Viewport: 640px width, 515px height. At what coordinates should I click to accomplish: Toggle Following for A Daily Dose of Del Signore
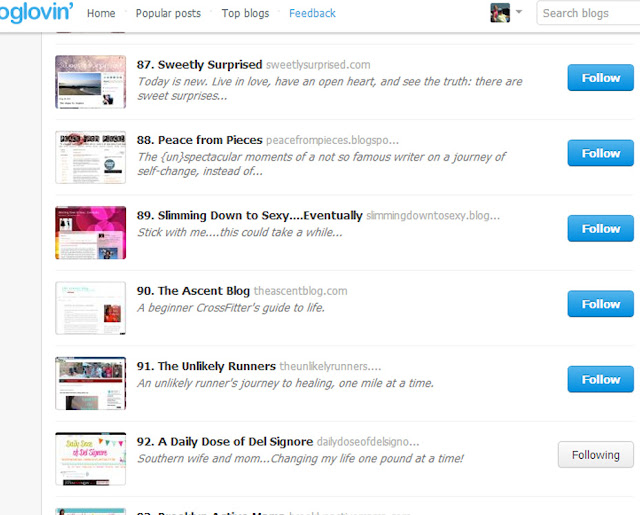tap(596, 455)
